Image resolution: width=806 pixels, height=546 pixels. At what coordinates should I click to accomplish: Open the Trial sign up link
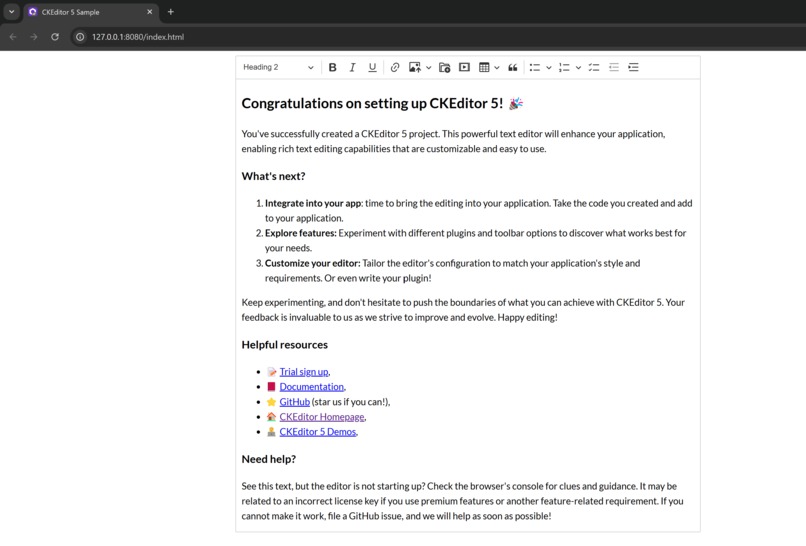click(304, 372)
